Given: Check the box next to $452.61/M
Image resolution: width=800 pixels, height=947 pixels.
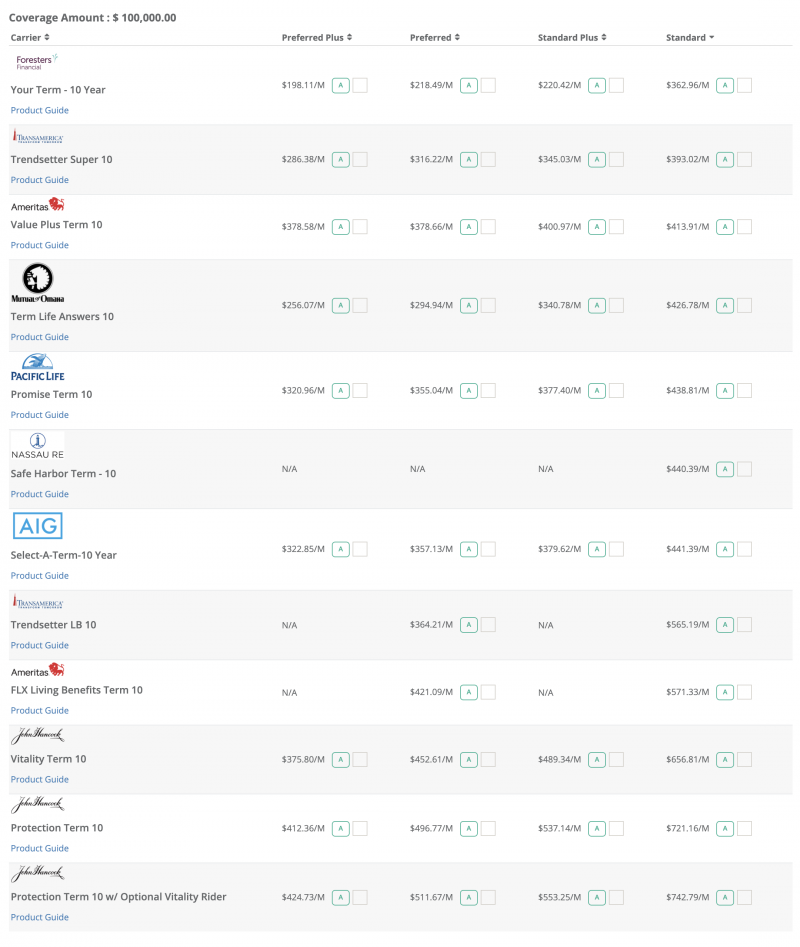Looking at the screenshot, I should [488, 760].
